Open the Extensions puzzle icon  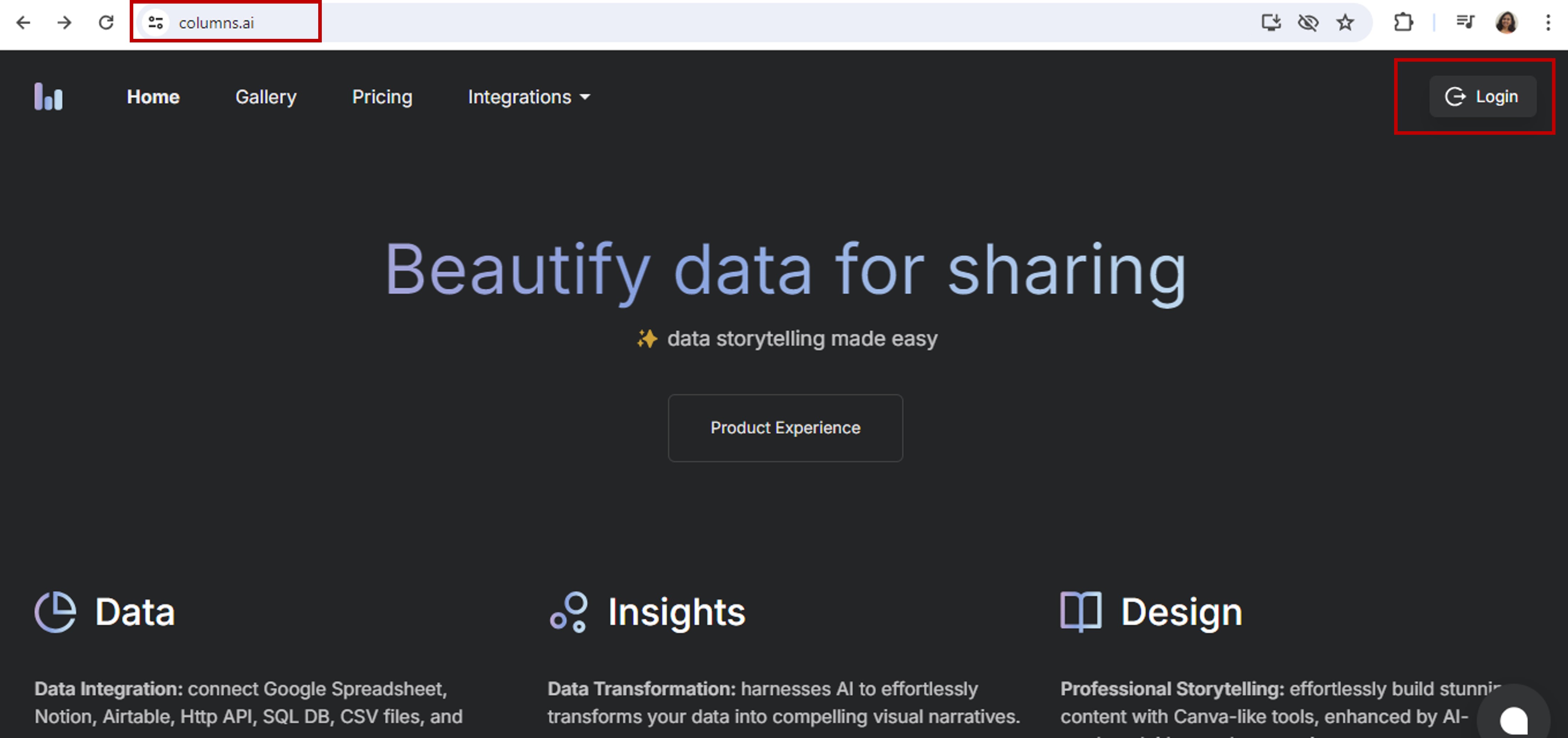coord(1403,22)
